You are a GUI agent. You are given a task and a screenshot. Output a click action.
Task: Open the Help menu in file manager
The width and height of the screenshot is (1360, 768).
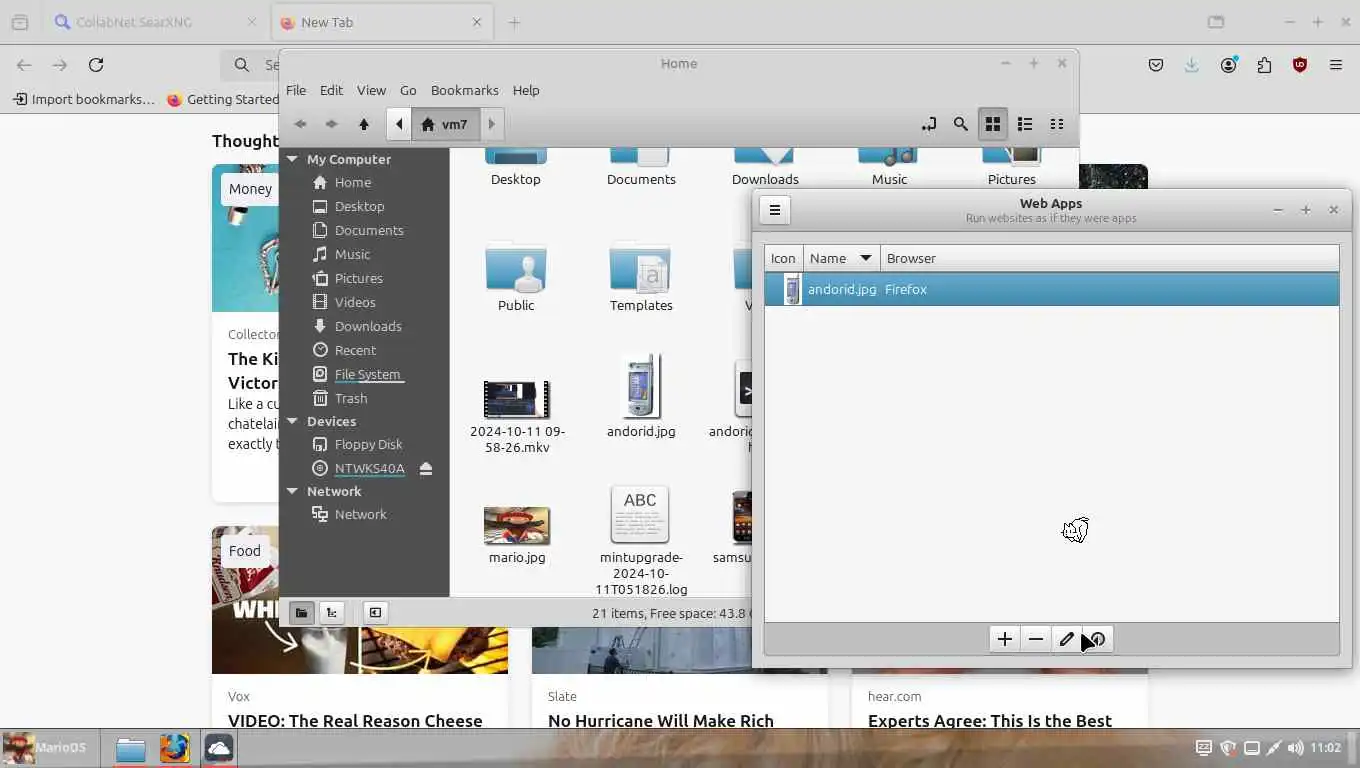tap(526, 90)
